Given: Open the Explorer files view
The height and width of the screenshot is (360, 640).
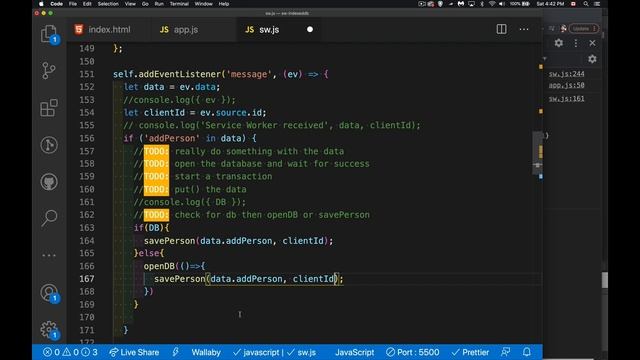Looking at the screenshot, I should [x=49, y=34].
